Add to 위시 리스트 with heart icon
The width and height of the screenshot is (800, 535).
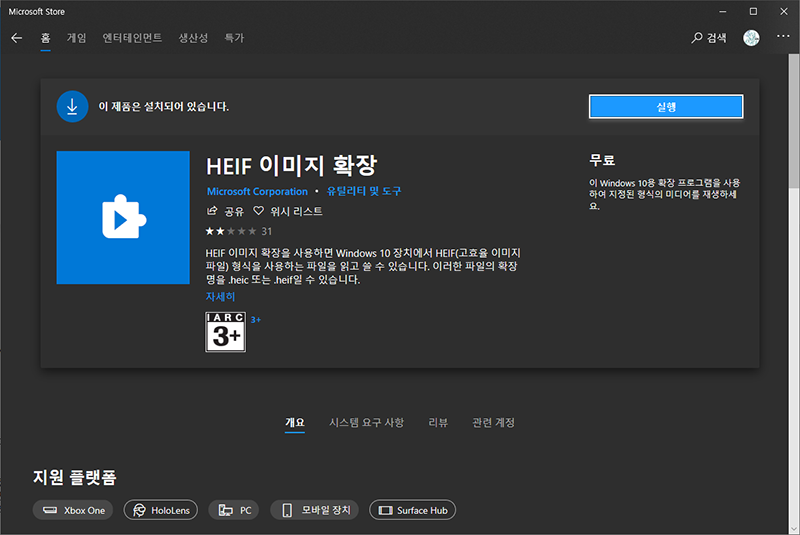(x=259, y=211)
